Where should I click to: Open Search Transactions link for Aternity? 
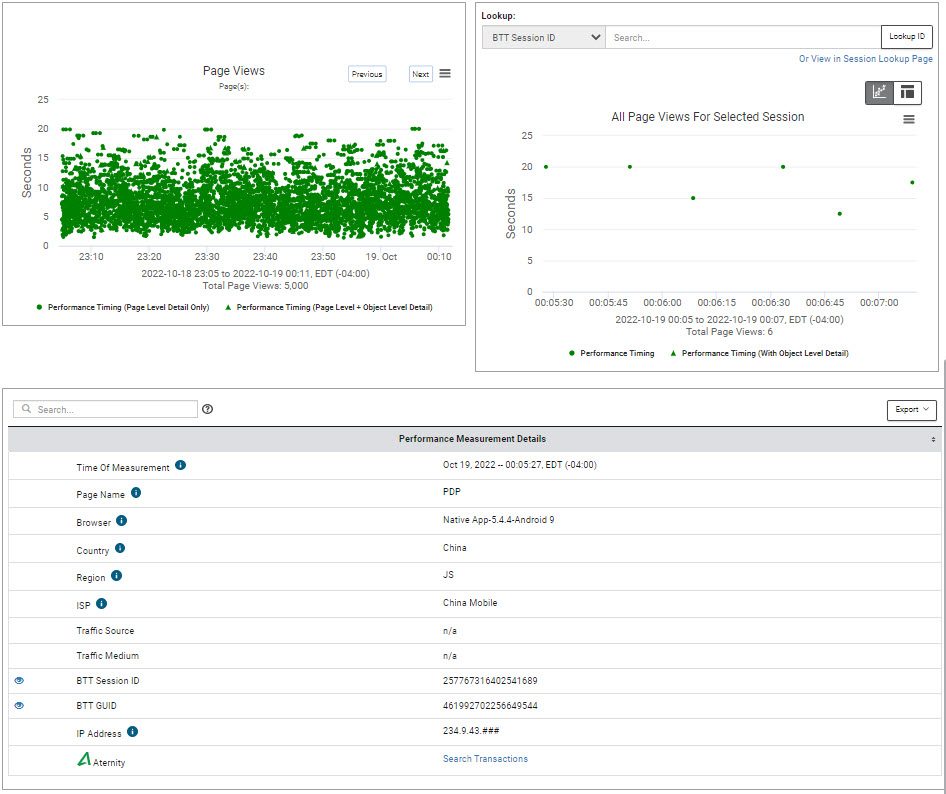click(485, 758)
